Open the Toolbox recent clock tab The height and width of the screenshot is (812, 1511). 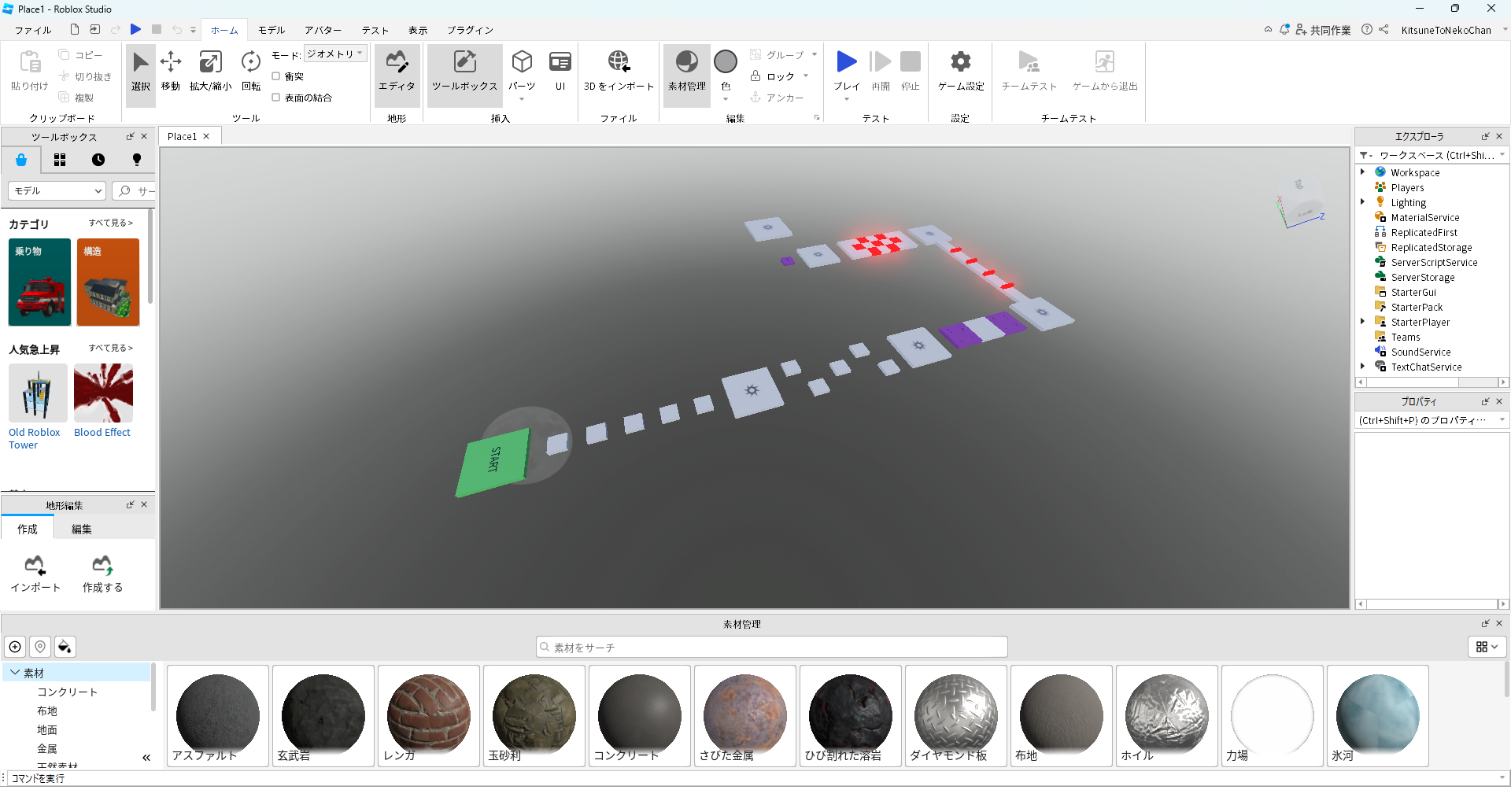coord(98,161)
